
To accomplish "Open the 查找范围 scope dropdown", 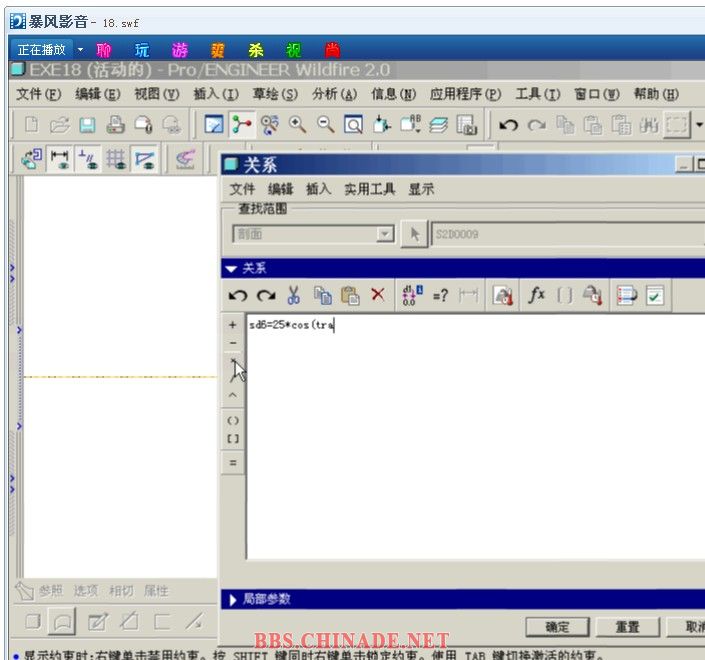I will [385, 234].
